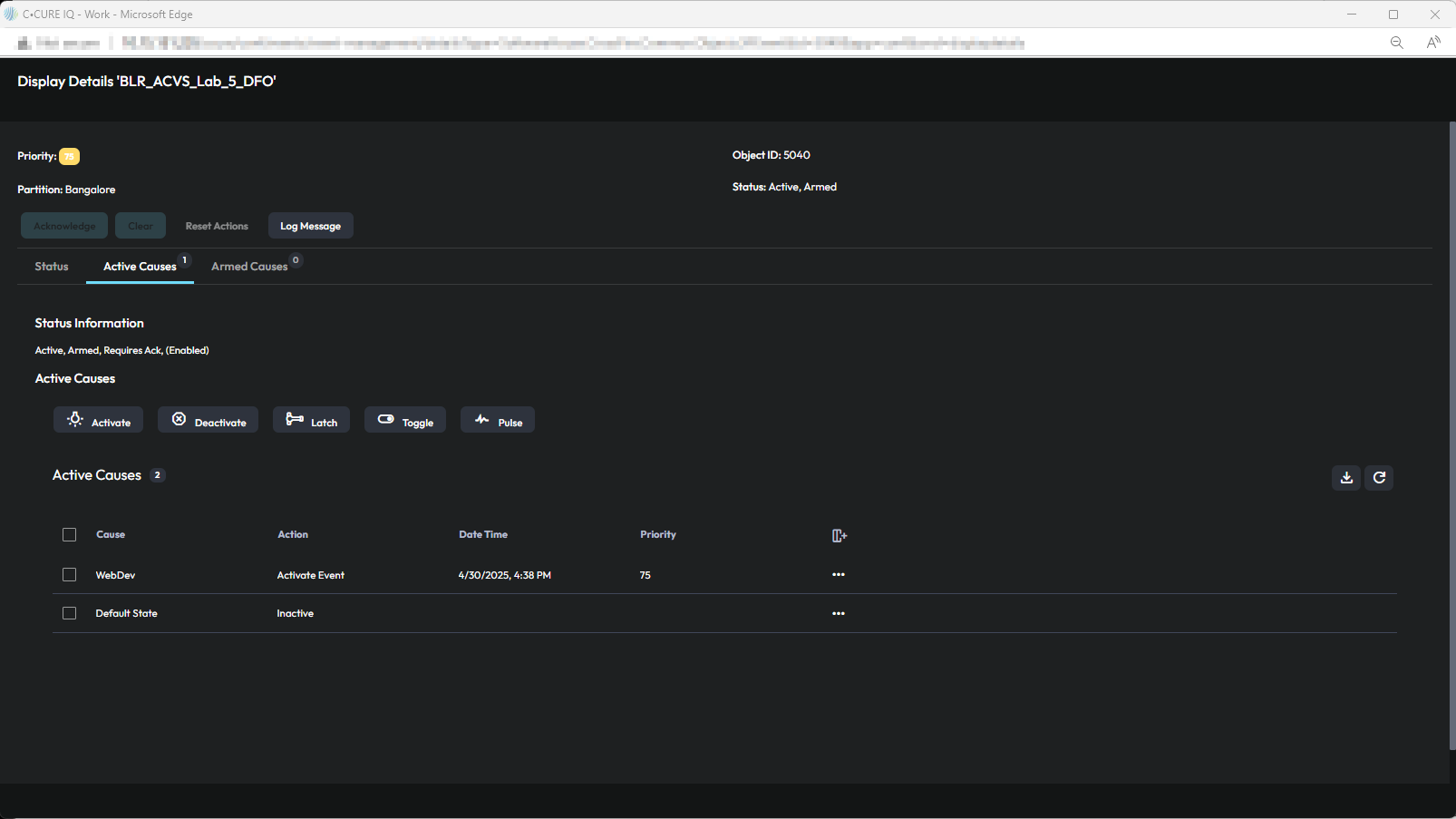1456x819 pixels.
Task: Click the vertical scrollbar on right
Action: (1451, 435)
